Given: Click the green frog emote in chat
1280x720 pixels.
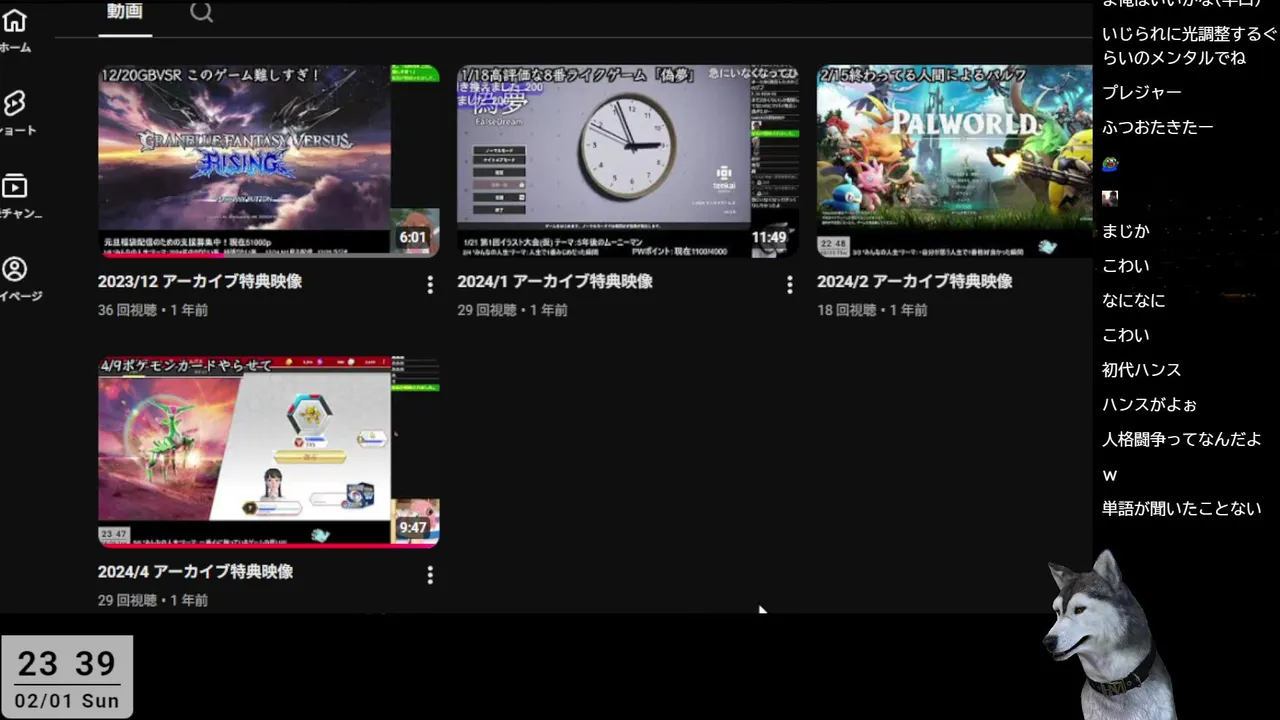Looking at the screenshot, I should 1110,163.
